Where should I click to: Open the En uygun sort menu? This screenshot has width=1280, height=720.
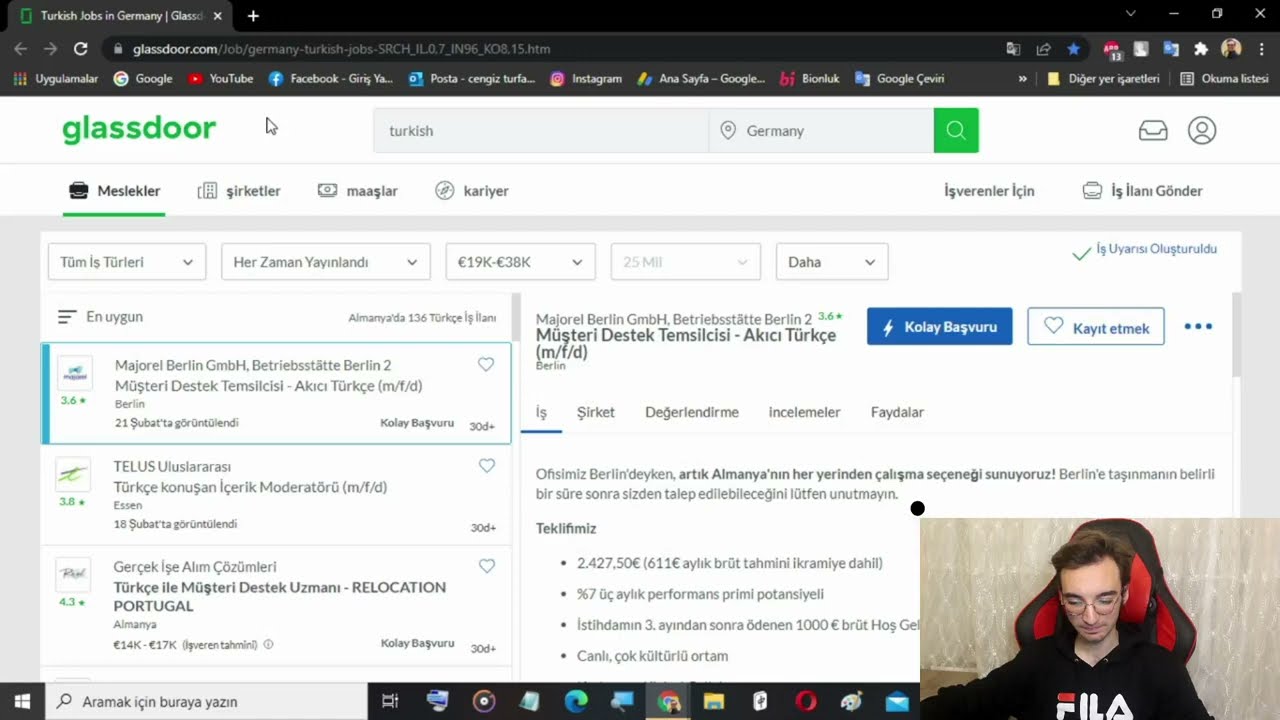100,317
